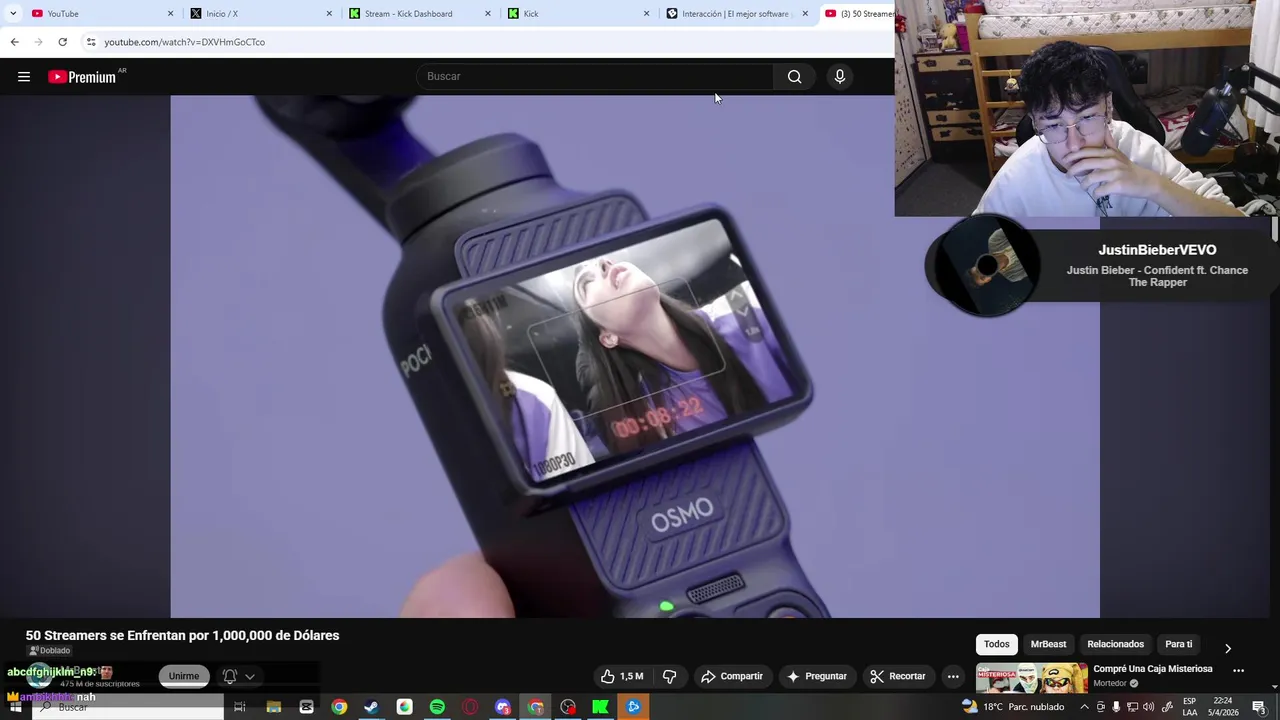The image size is (1280, 720).
Task: Click the video title '50 Streamers se Enfrentan'
Action: pyautogui.click(x=182, y=635)
